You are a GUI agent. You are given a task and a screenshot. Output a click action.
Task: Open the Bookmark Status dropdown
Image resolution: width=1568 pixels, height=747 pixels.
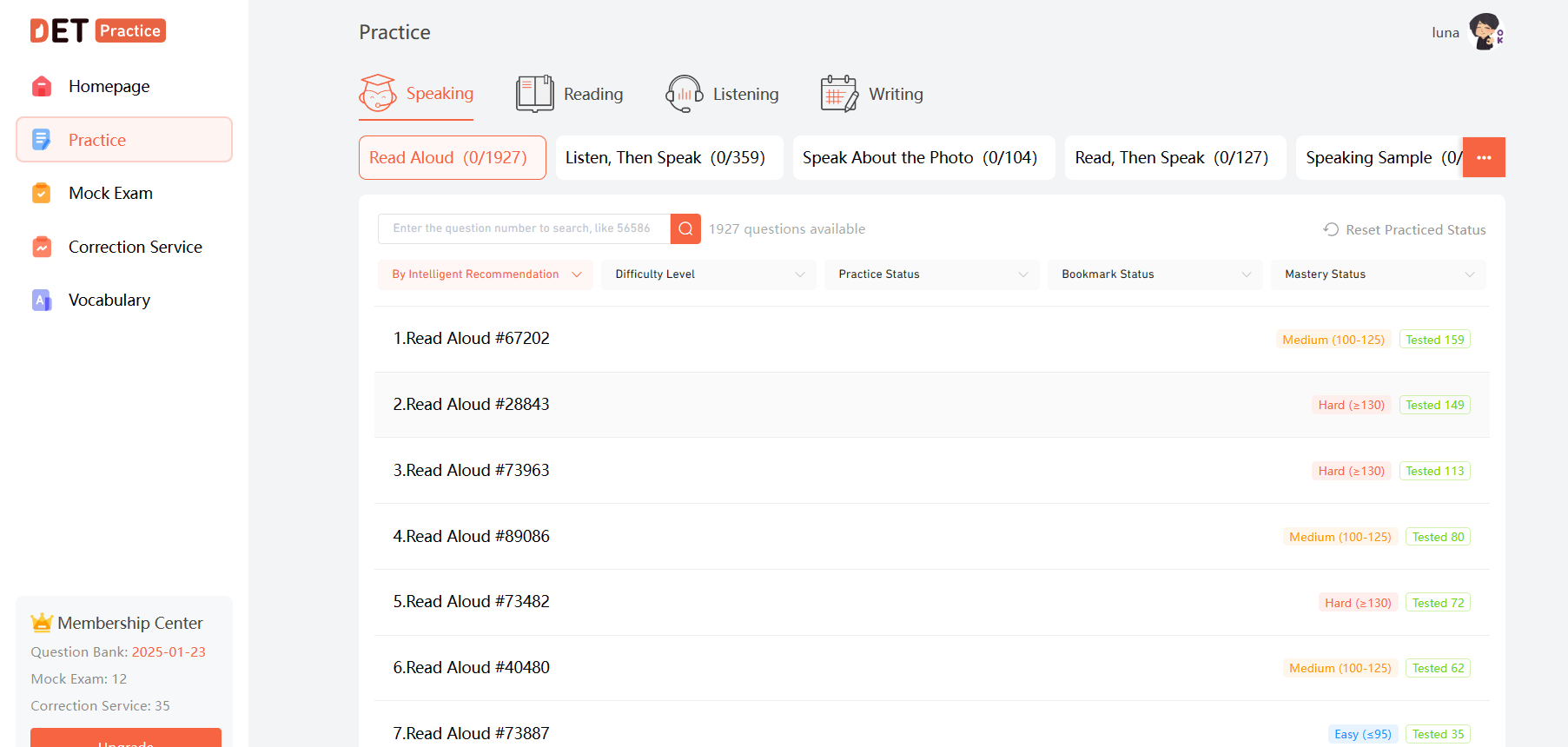1155,274
